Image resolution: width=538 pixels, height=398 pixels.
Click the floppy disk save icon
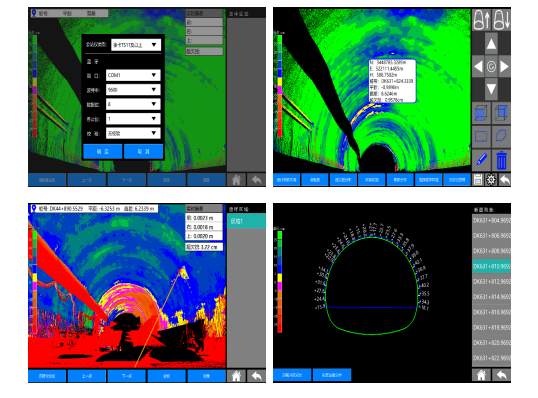tap(478, 179)
